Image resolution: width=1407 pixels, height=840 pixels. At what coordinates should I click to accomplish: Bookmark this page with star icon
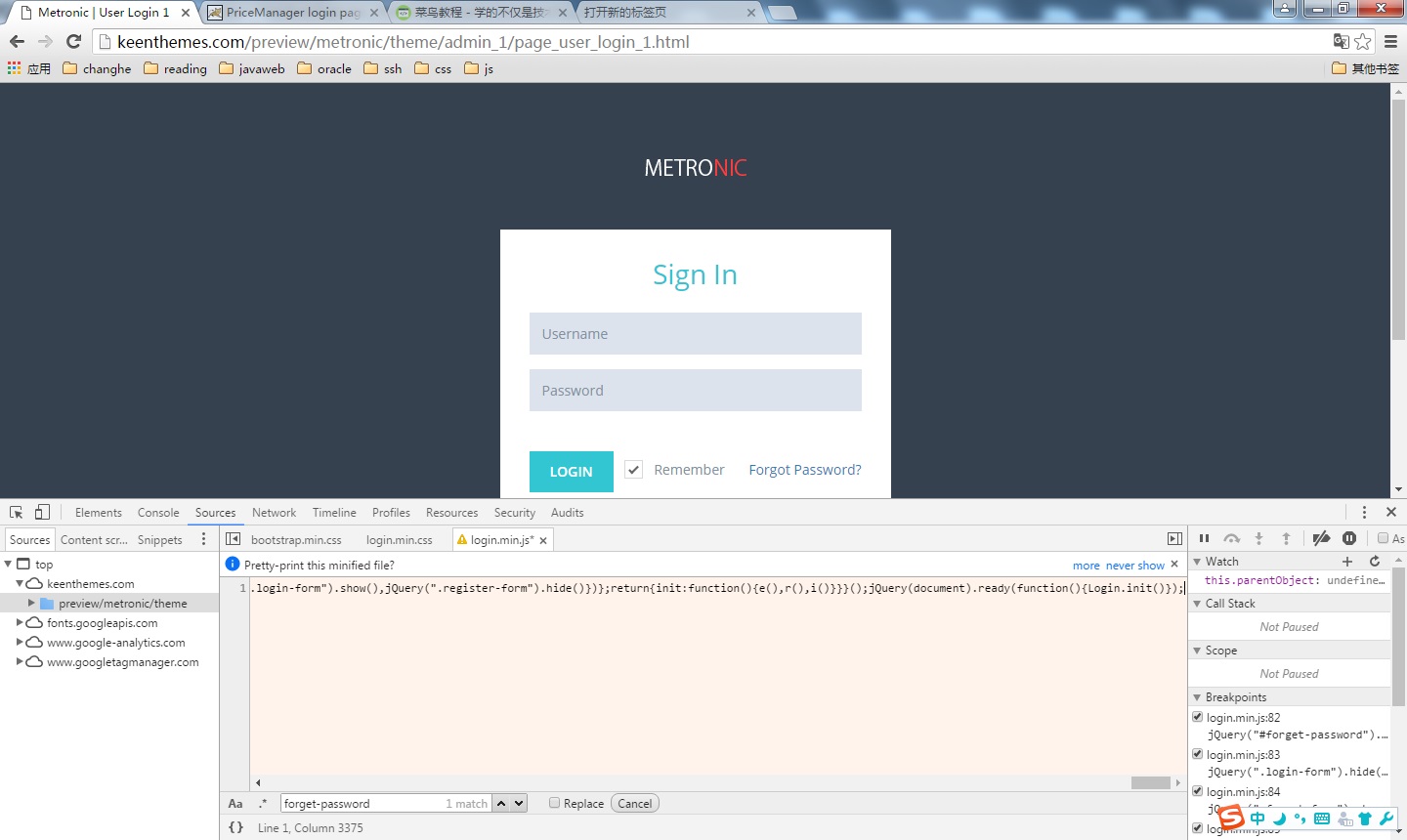coord(1363,41)
